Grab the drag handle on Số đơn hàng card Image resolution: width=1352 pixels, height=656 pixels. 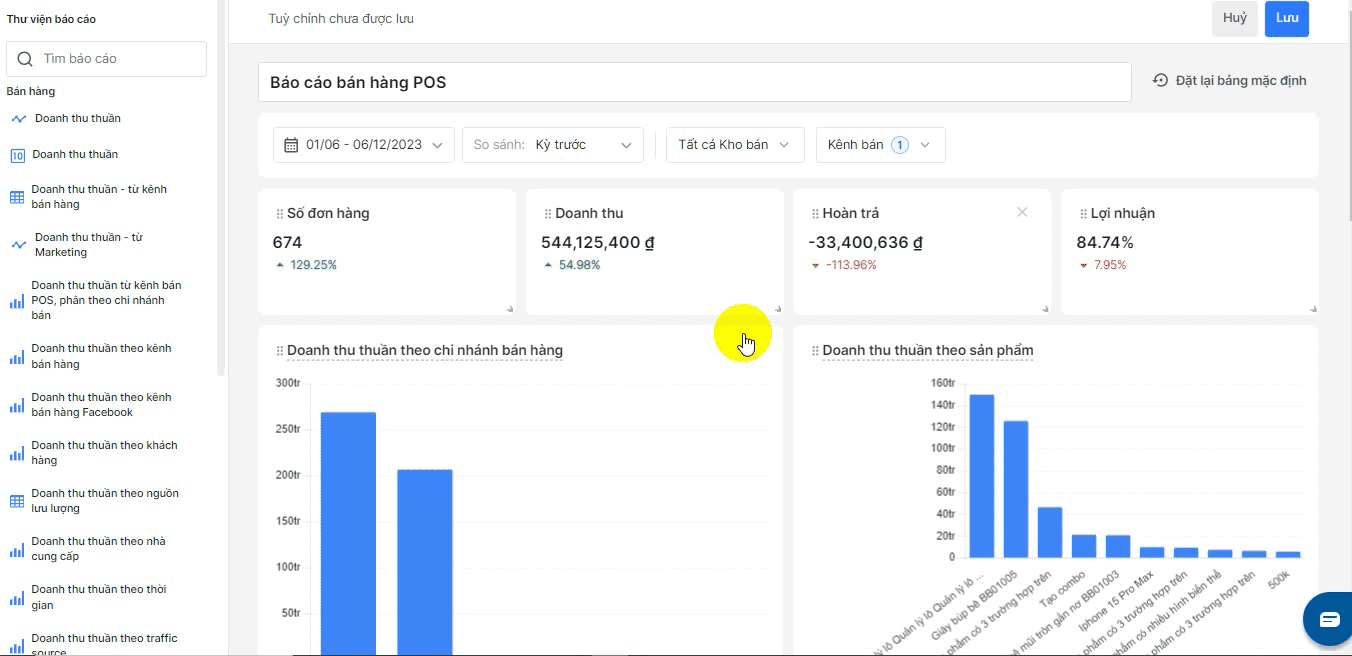[280, 214]
